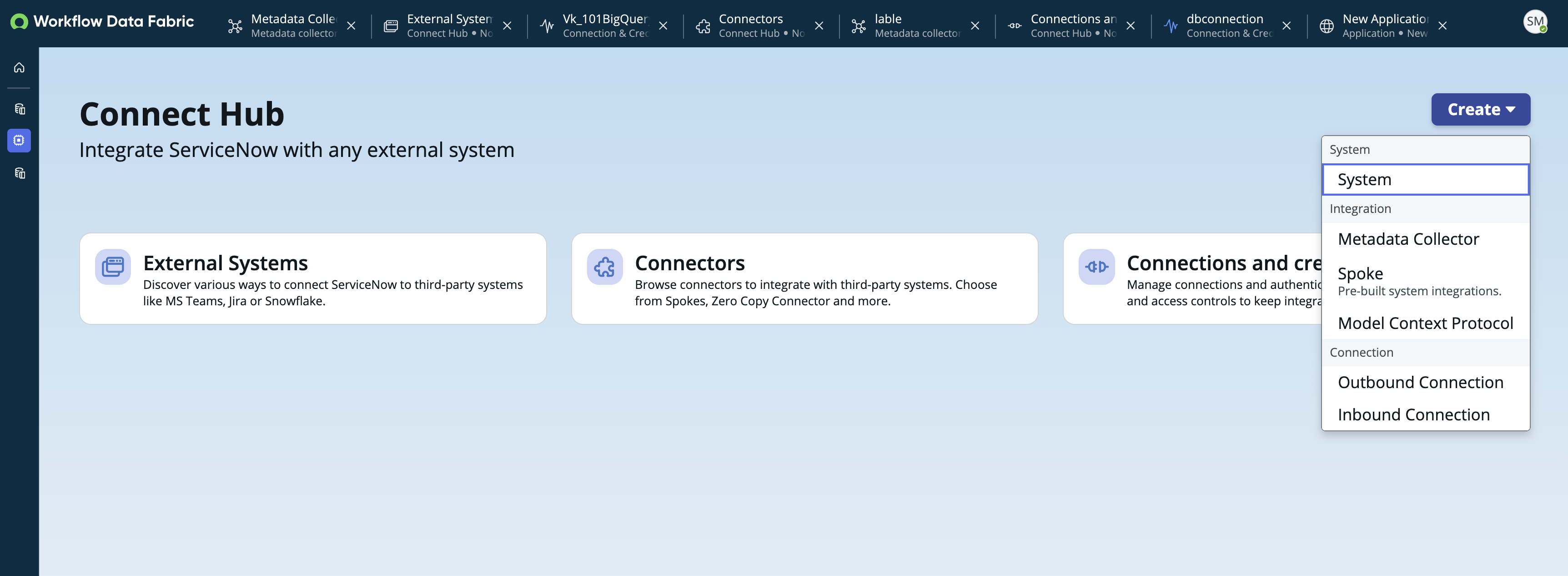Click the Connectors tab puzzle icon
Image resolution: width=1568 pixels, height=576 pixels.
pyautogui.click(x=703, y=26)
